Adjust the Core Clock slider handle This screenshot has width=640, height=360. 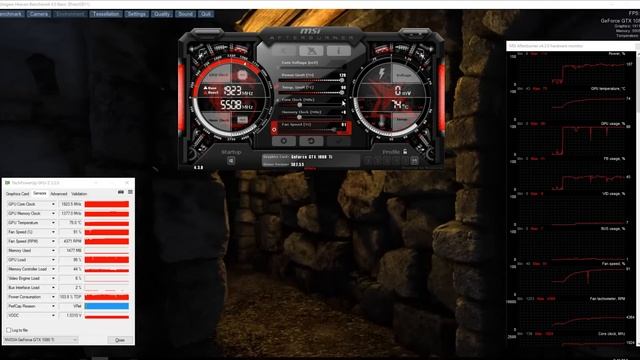[x=300, y=105]
